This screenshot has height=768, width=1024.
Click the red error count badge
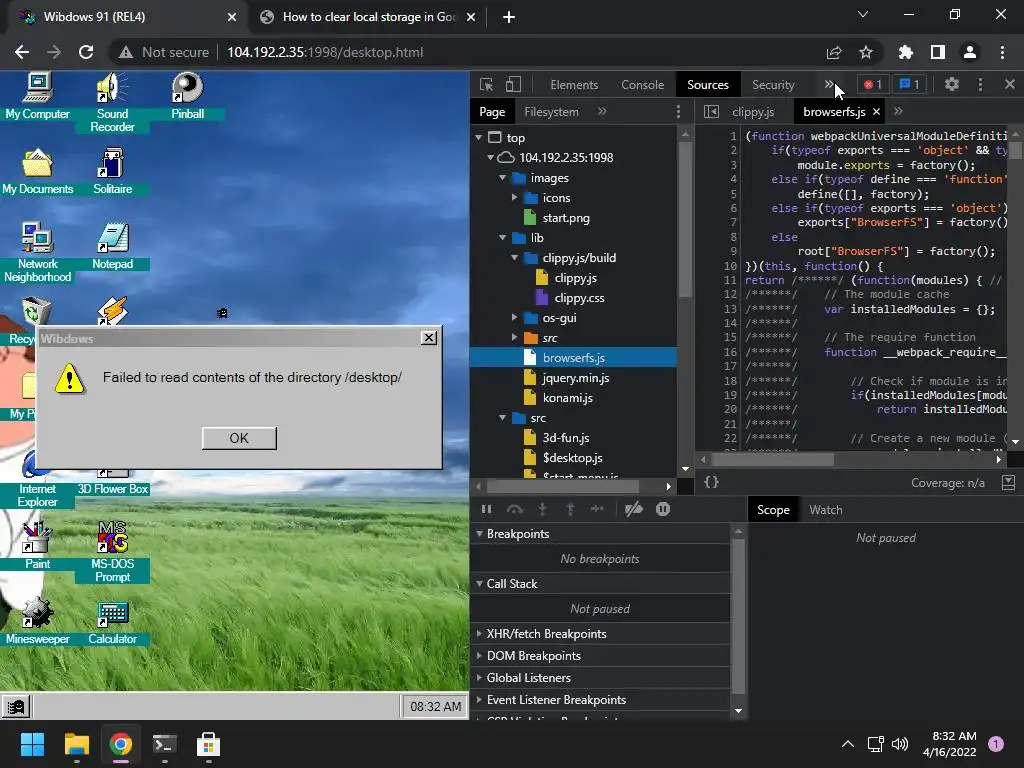pos(872,84)
